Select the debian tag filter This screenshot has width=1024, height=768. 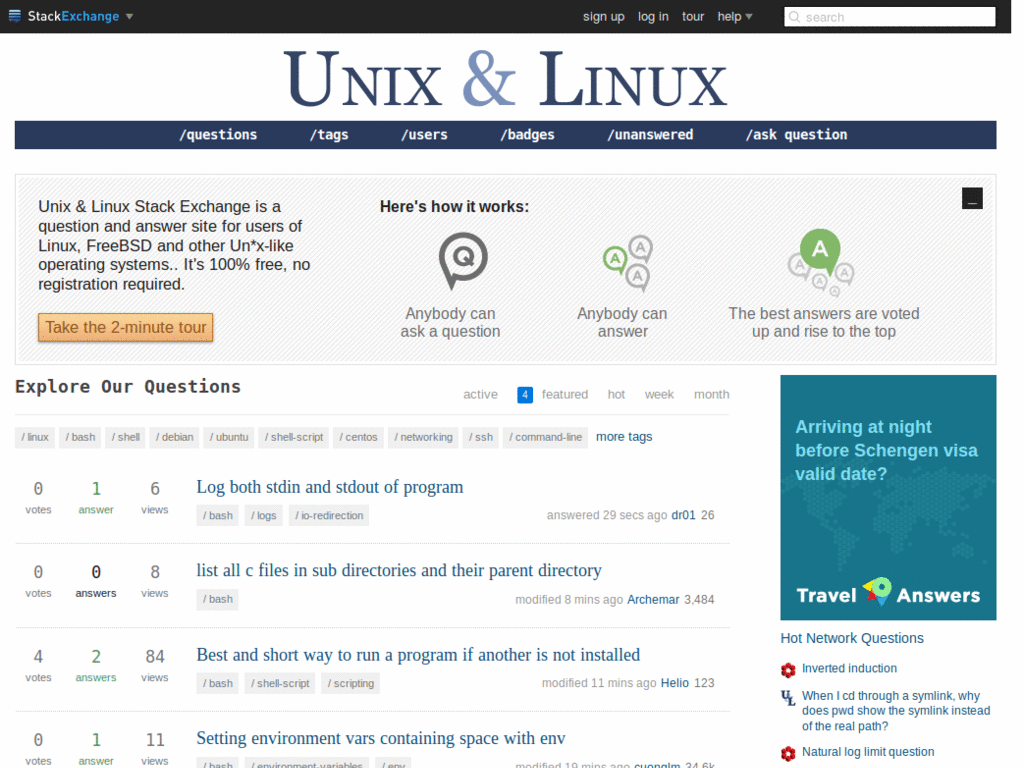point(174,437)
